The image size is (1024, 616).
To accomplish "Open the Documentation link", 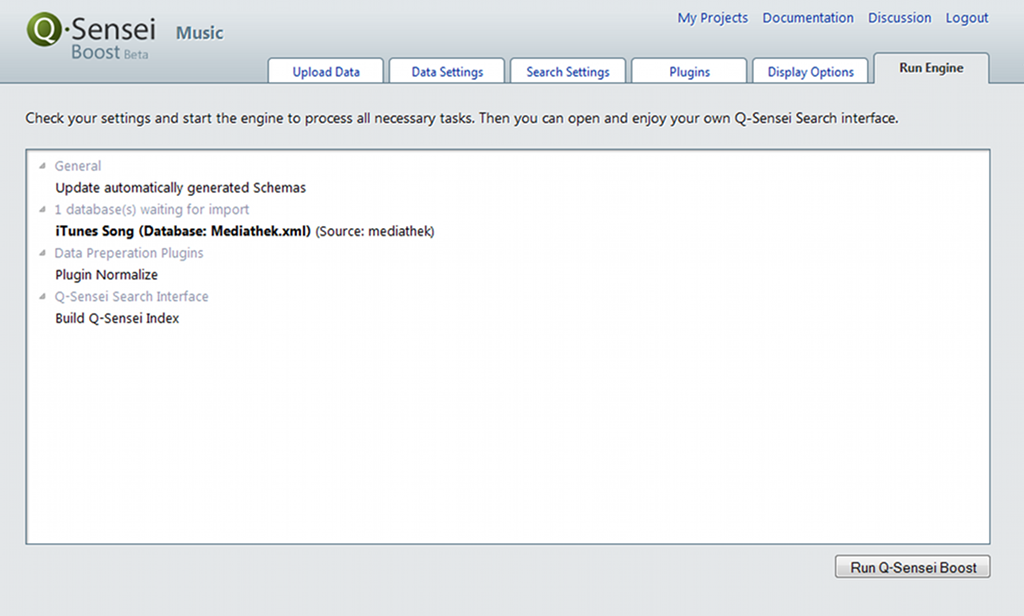I will coord(808,18).
